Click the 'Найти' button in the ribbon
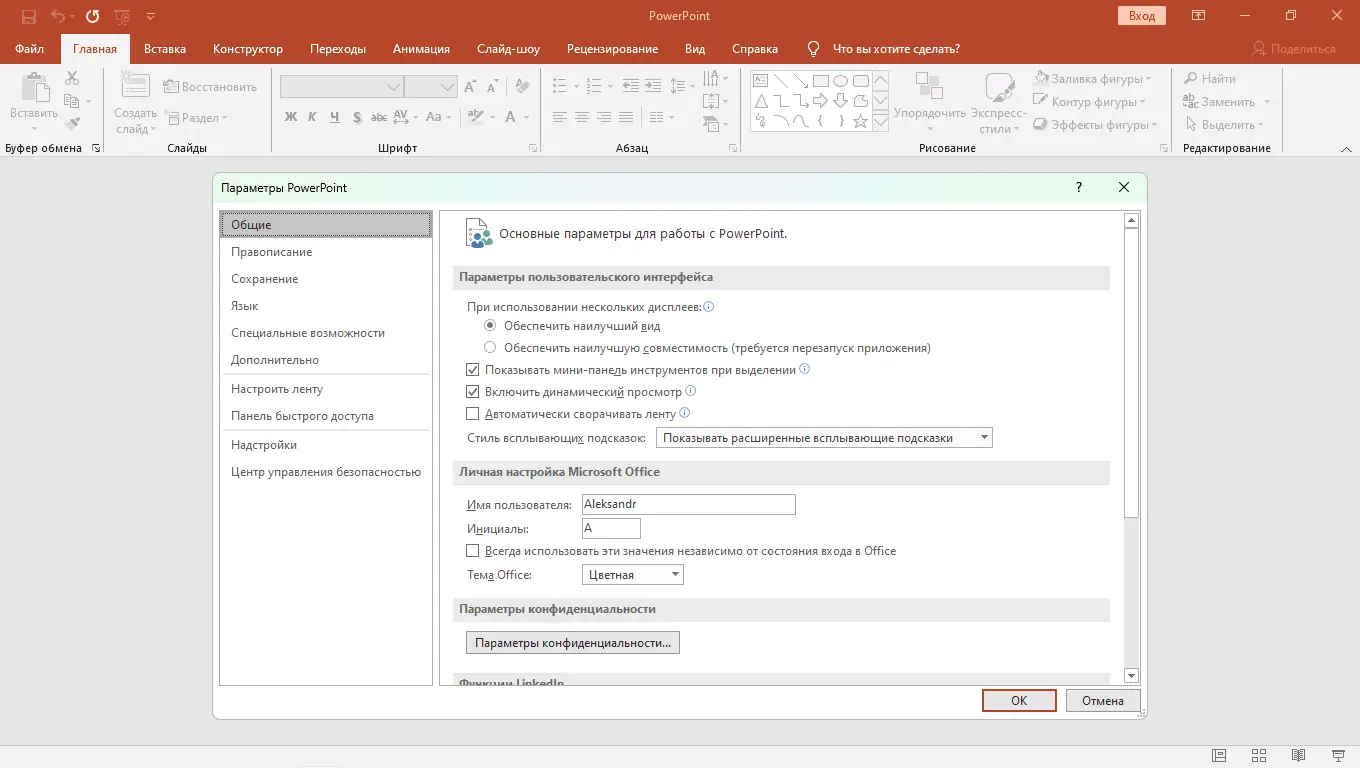This screenshot has width=1360, height=768. pyautogui.click(x=1210, y=78)
